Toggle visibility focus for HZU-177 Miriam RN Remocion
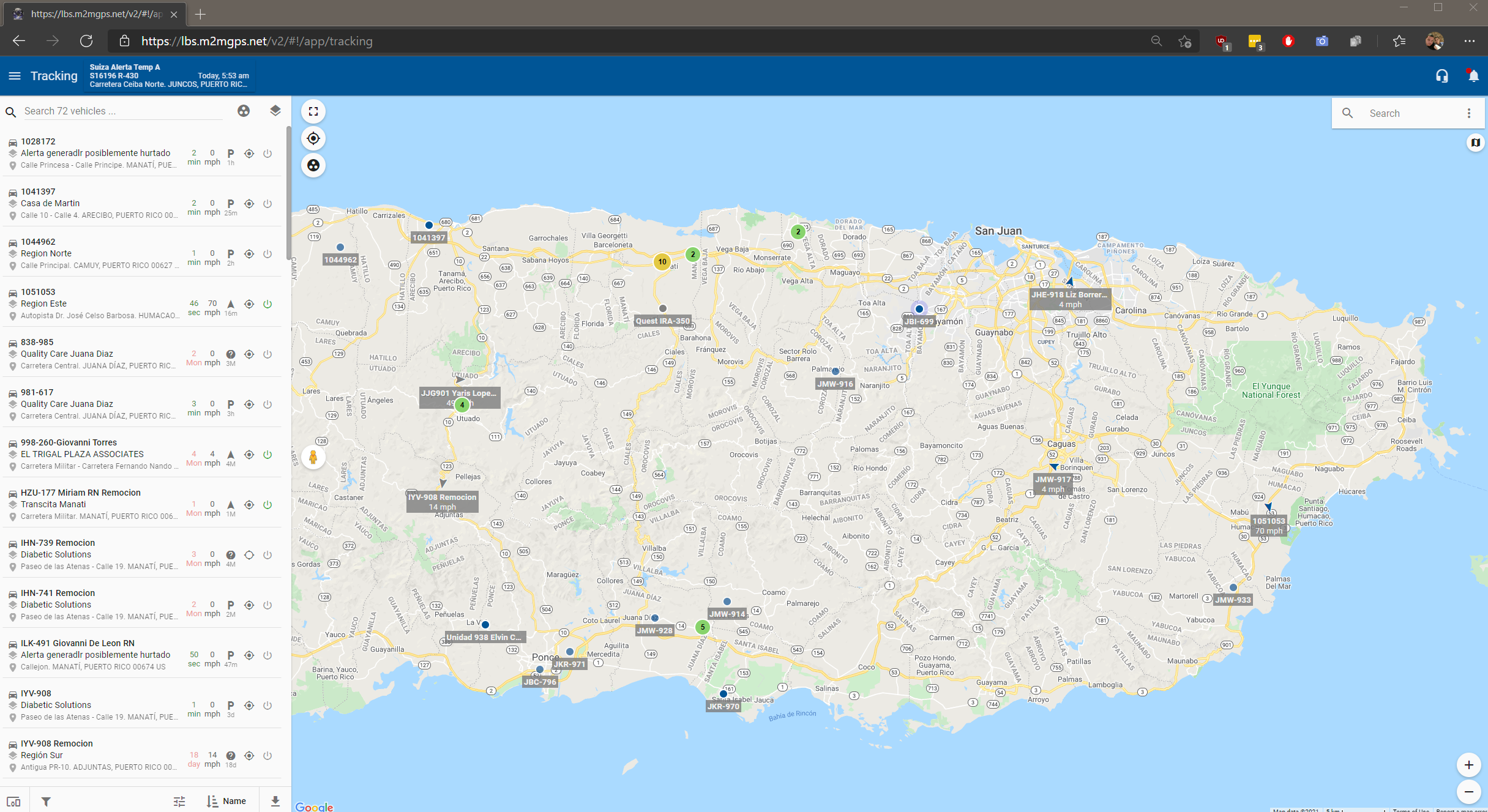The height and width of the screenshot is (812, 1488). click(x=249, y=505)
